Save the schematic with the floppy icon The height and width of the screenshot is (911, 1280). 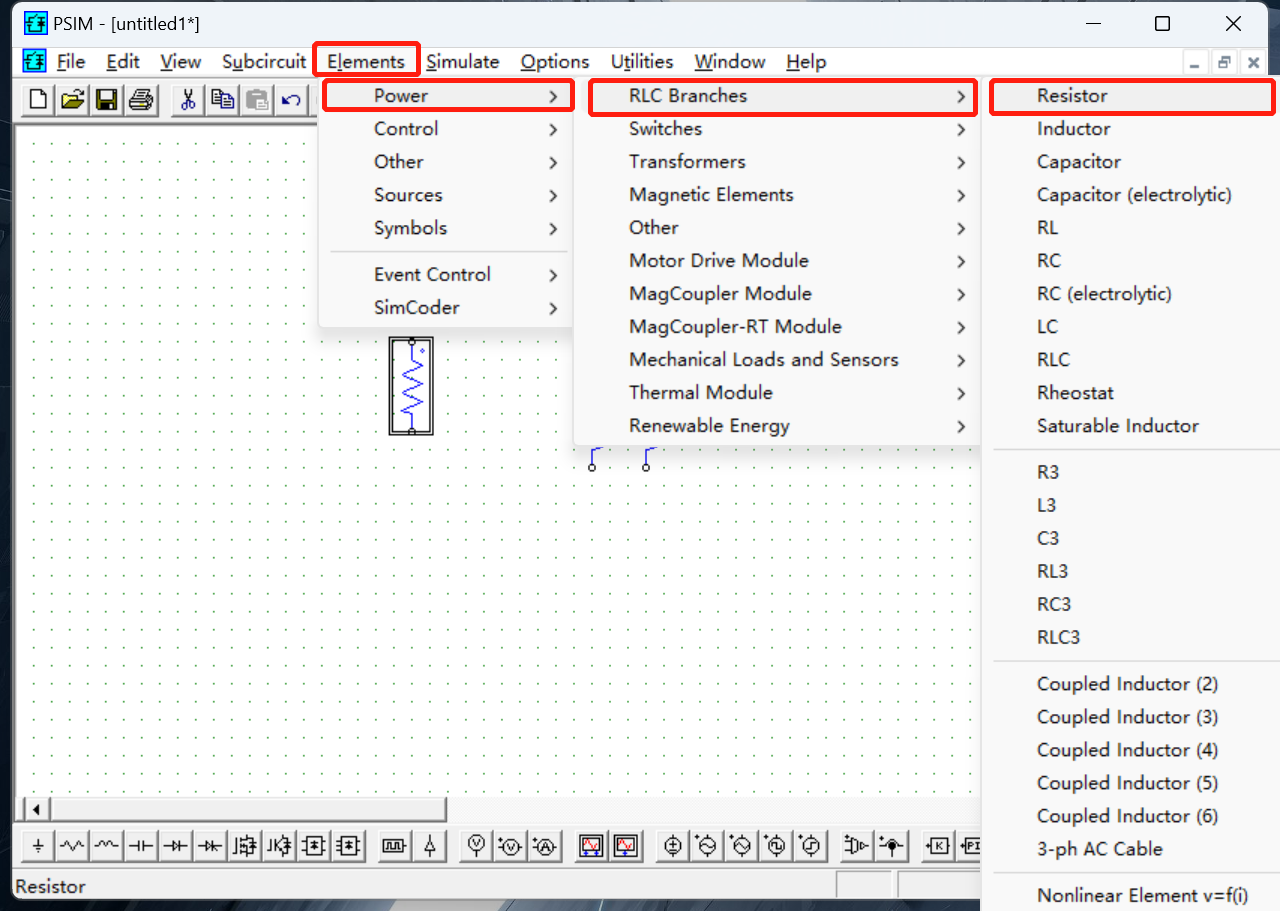pos(106,99)
